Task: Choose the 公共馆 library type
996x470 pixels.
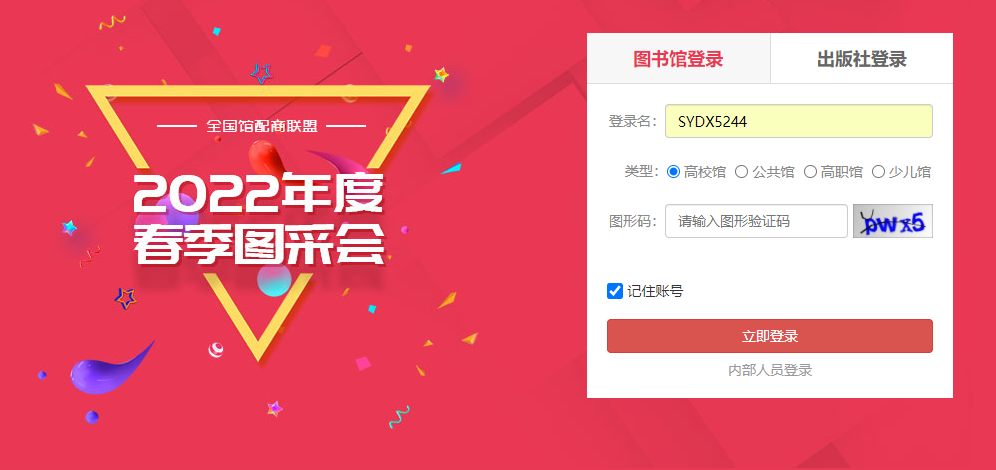Action: [741, 171]
